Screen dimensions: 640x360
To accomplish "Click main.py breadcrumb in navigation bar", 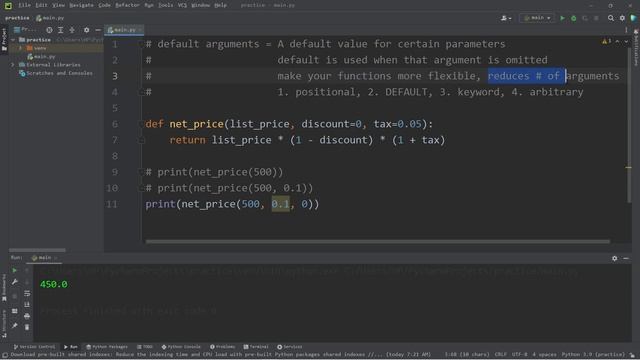I will [50, 18].
